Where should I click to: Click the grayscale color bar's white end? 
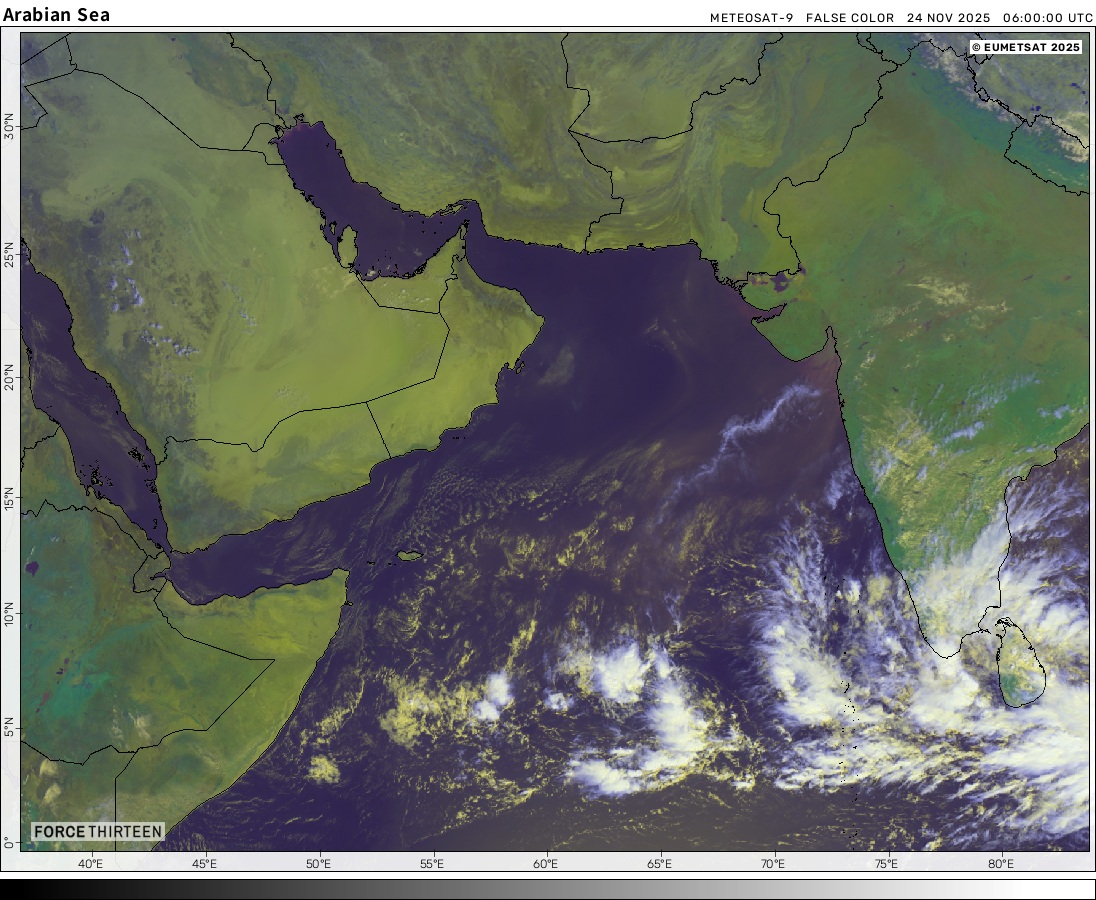[1080, 889]
